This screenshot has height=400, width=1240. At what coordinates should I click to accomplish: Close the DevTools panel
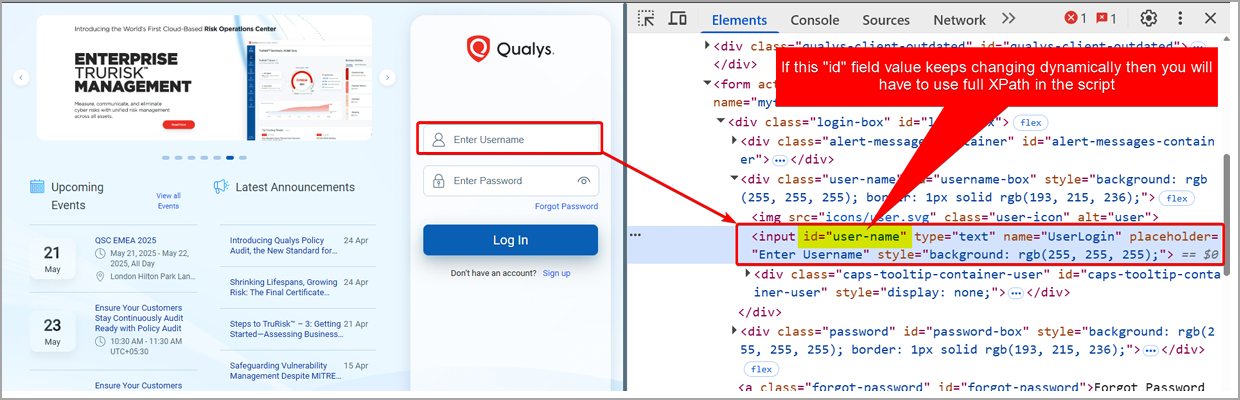tap(1210, 18)
